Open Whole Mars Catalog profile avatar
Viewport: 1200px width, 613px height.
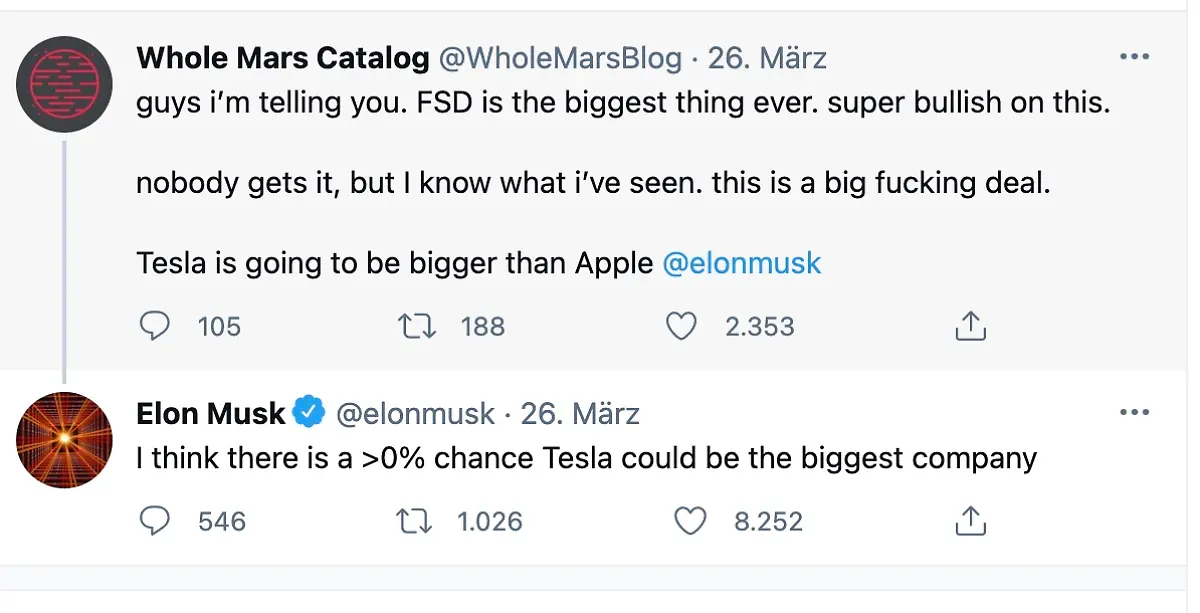[x=65, y=84]
